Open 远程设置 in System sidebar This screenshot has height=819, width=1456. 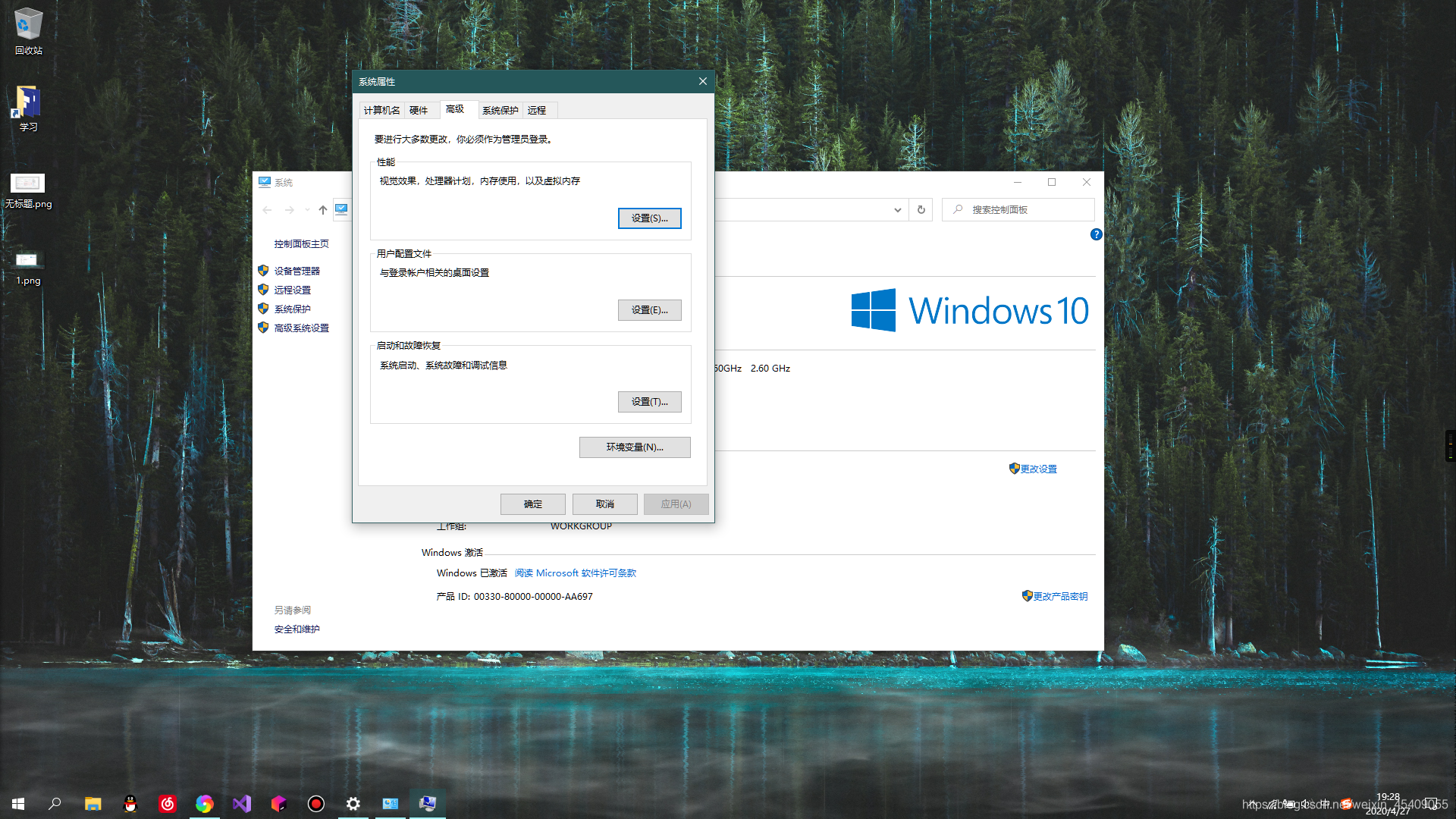[x=293, y=290]
